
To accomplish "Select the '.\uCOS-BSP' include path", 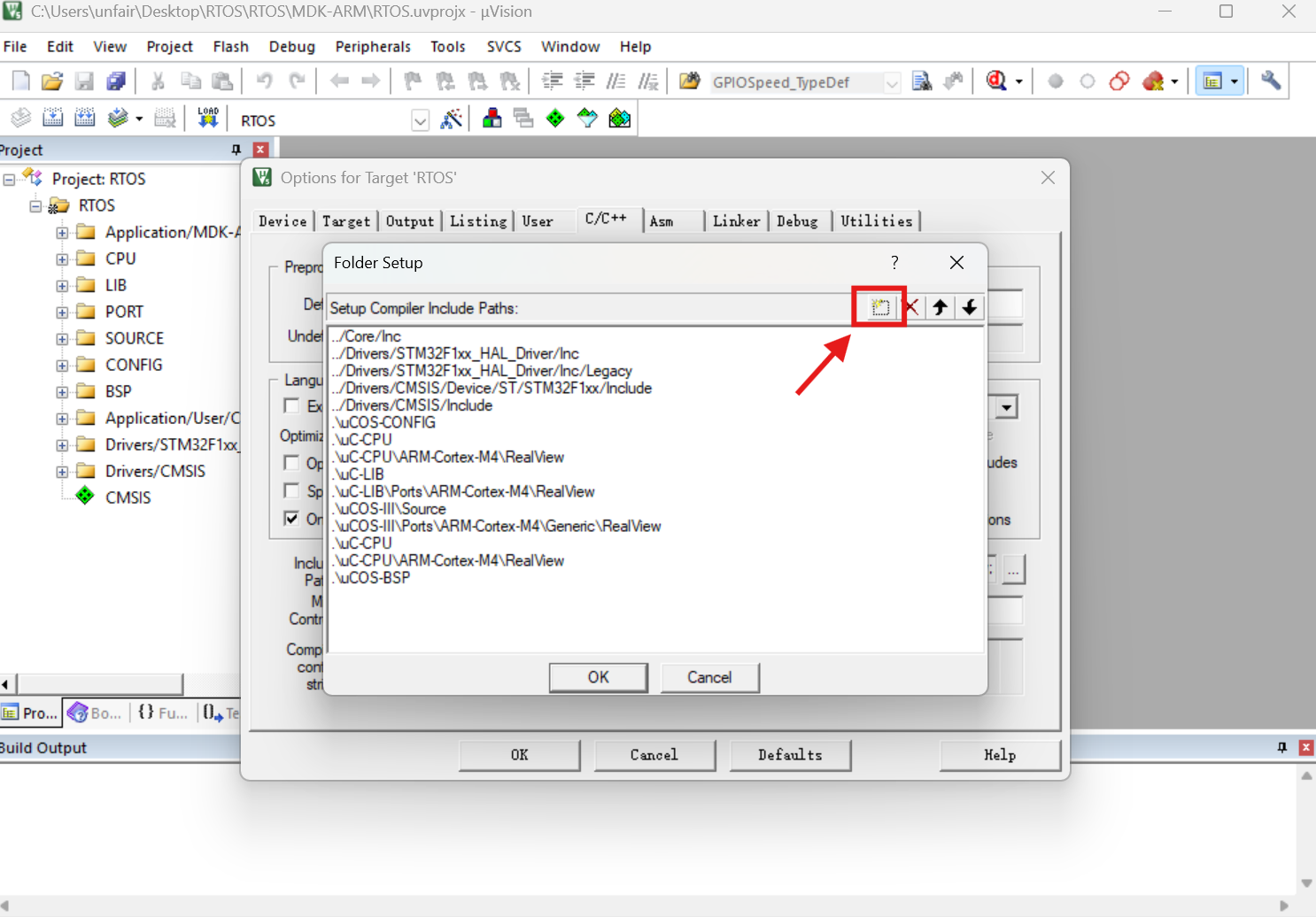I will click(x=371, y=578).
